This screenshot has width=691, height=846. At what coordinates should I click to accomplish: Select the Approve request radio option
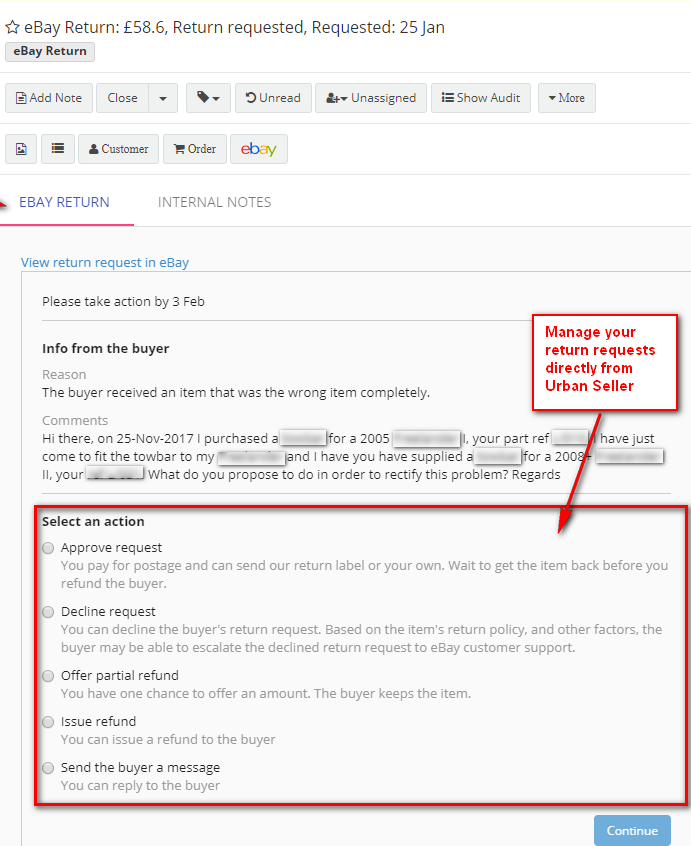(49, 548)
